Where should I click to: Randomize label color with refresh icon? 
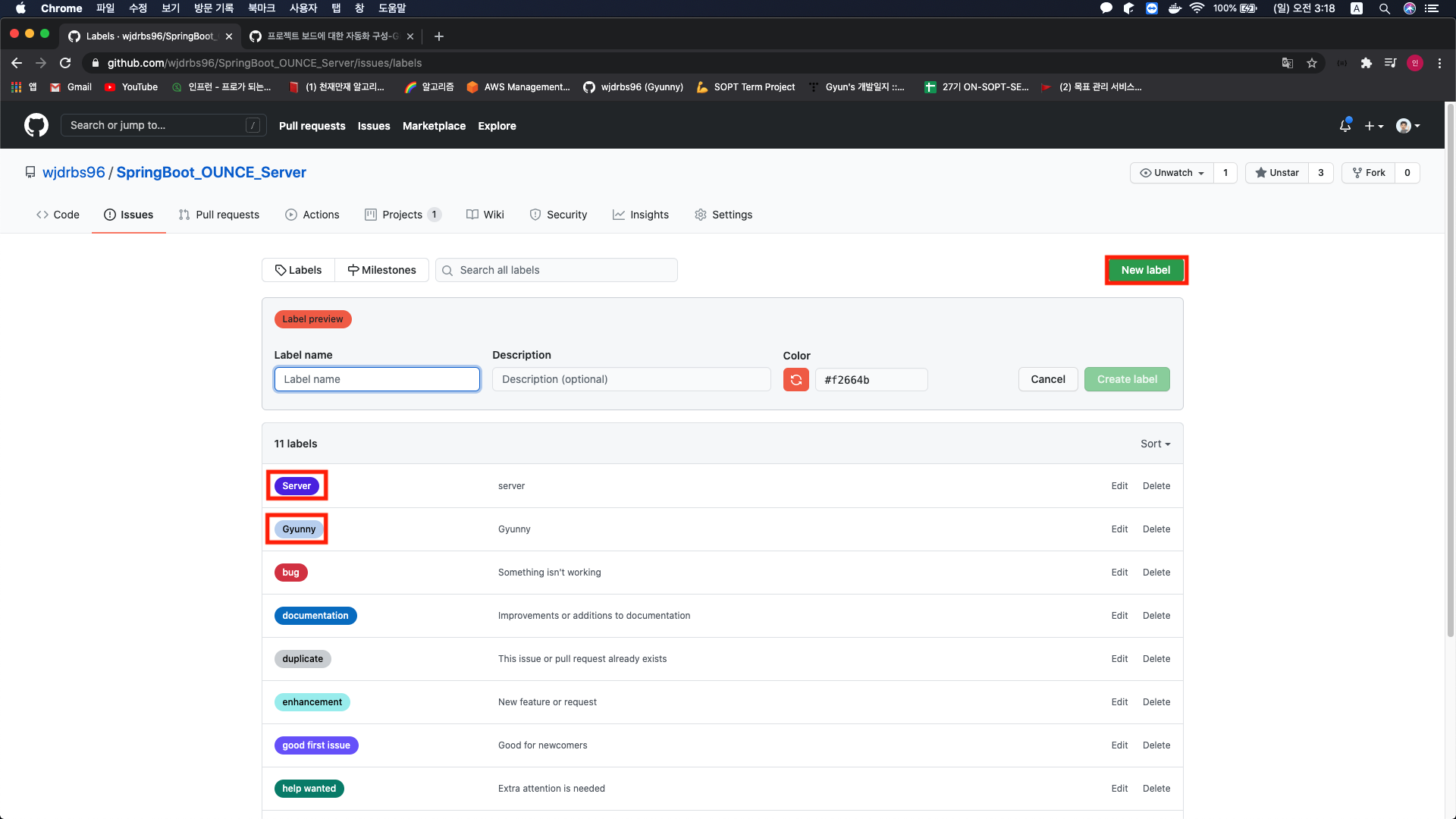[x=795, y=380]
